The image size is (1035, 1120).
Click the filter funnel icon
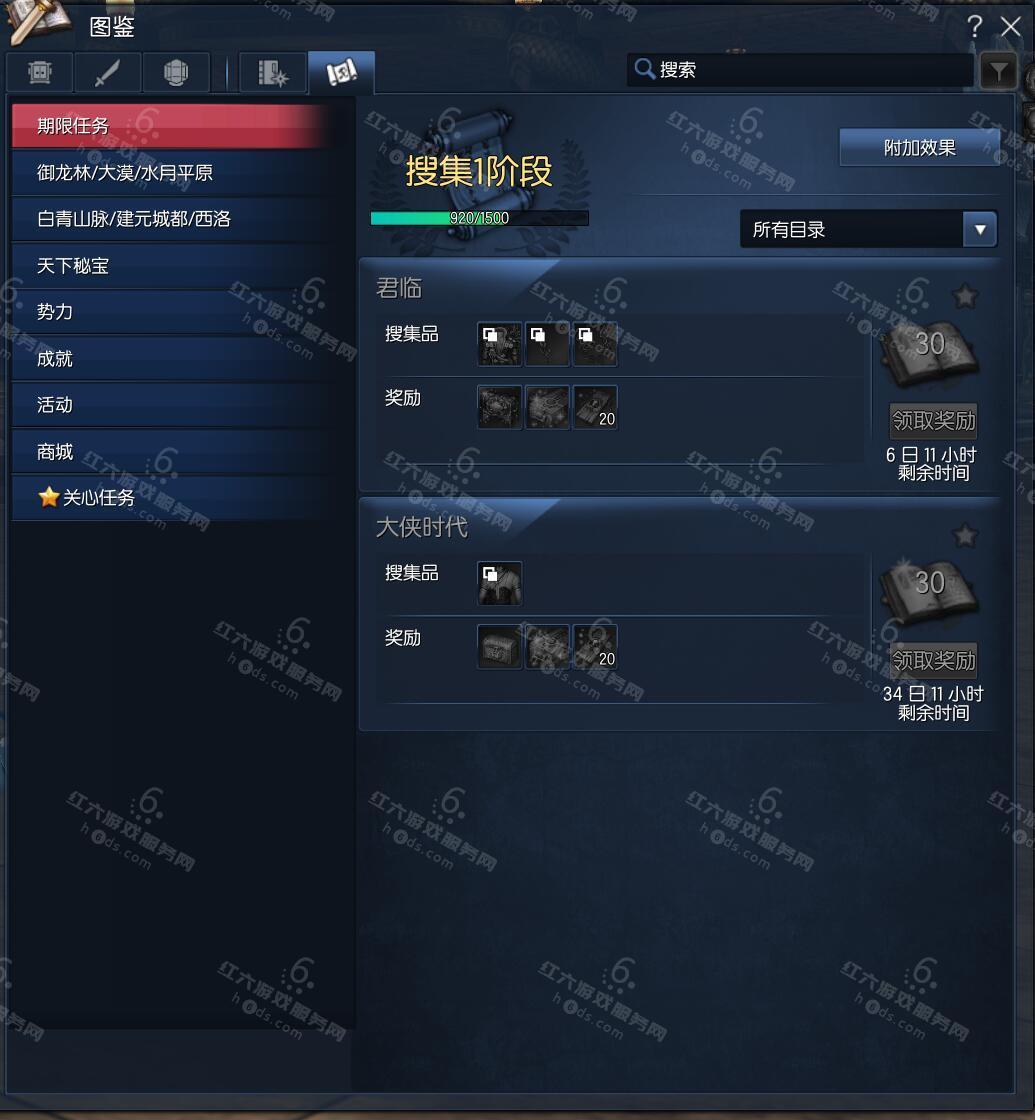click(x=999, y=71)
